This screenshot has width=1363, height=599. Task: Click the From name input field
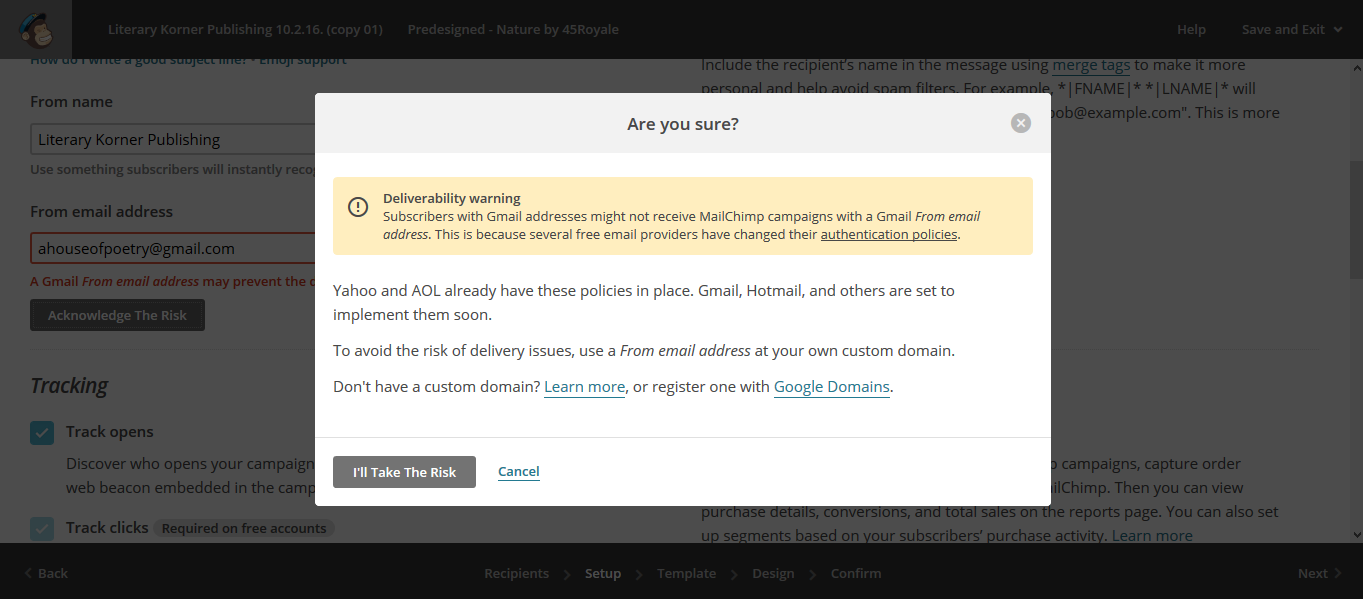[x=172, y=140]
